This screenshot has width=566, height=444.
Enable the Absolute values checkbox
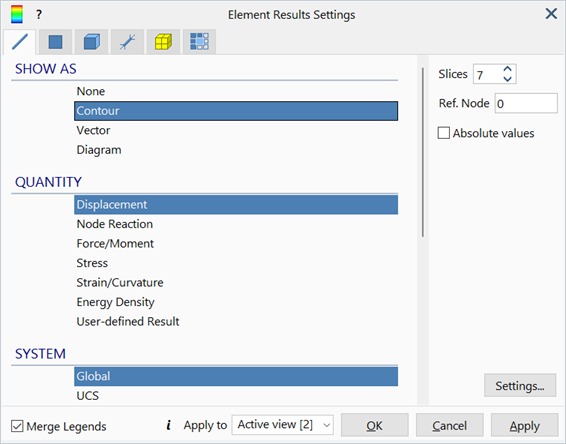coord(444,133)
